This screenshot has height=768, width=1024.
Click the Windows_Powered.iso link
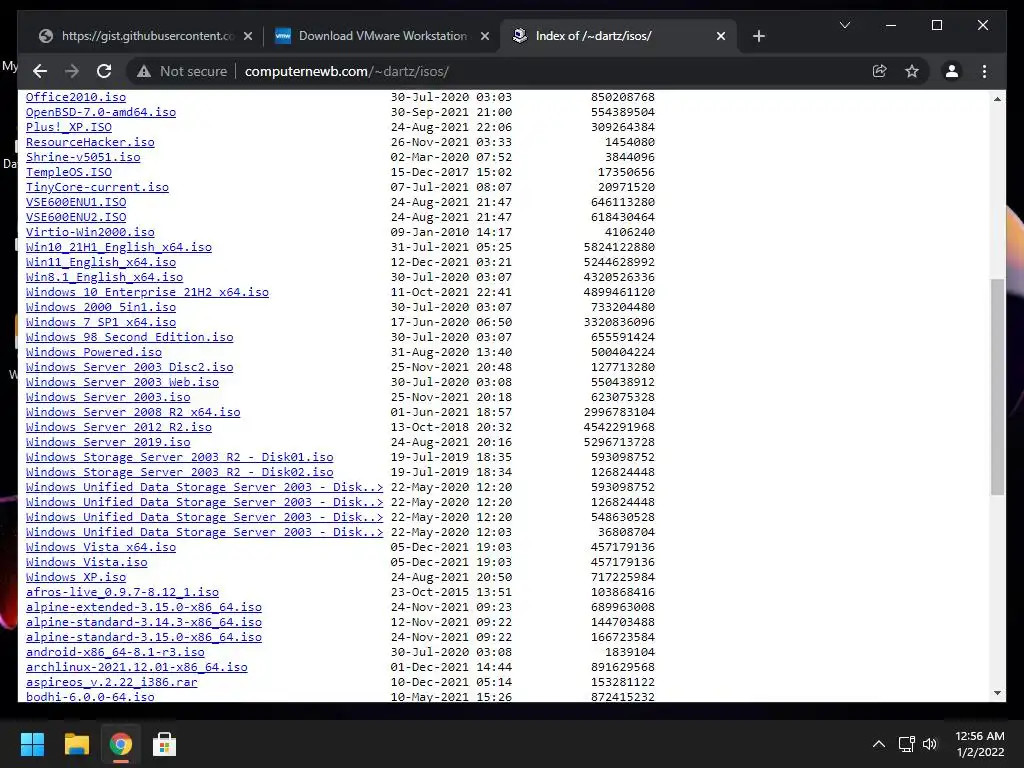(x=93, y=353)
